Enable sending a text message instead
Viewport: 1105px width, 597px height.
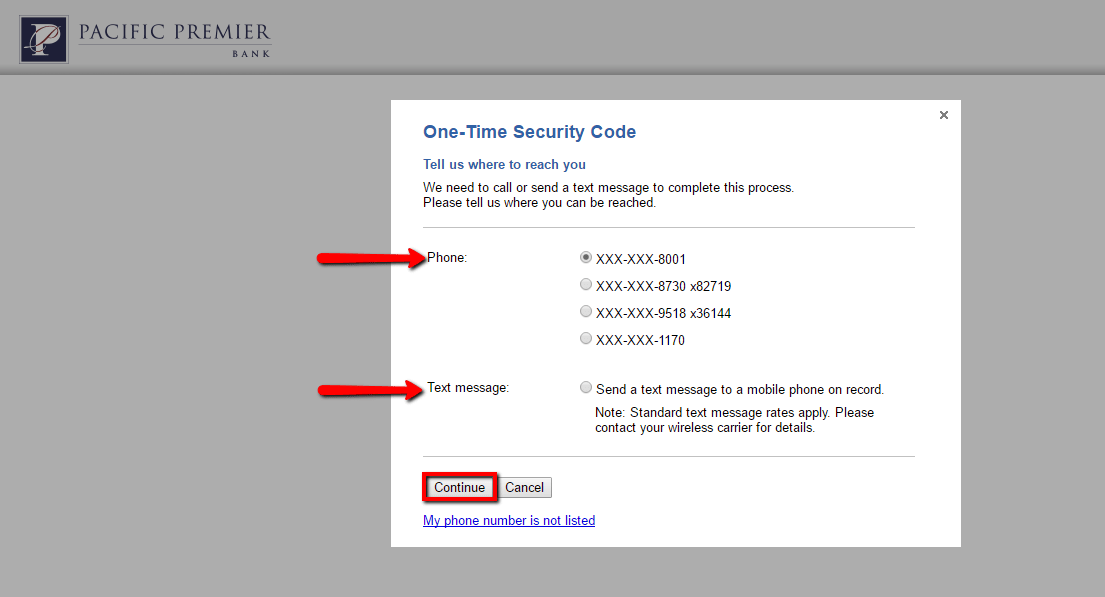[x=586, y=387]
